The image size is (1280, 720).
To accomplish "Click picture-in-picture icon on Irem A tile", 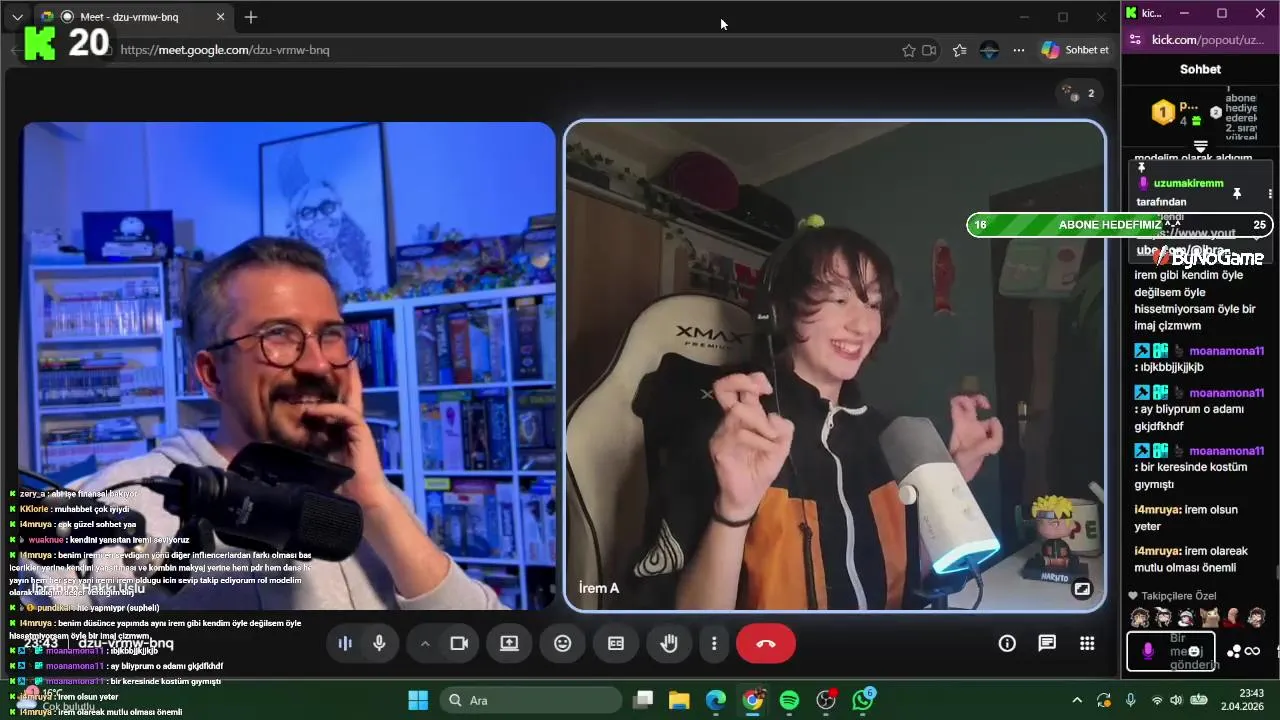I will pyautogui.click(x=1081, y=589).
